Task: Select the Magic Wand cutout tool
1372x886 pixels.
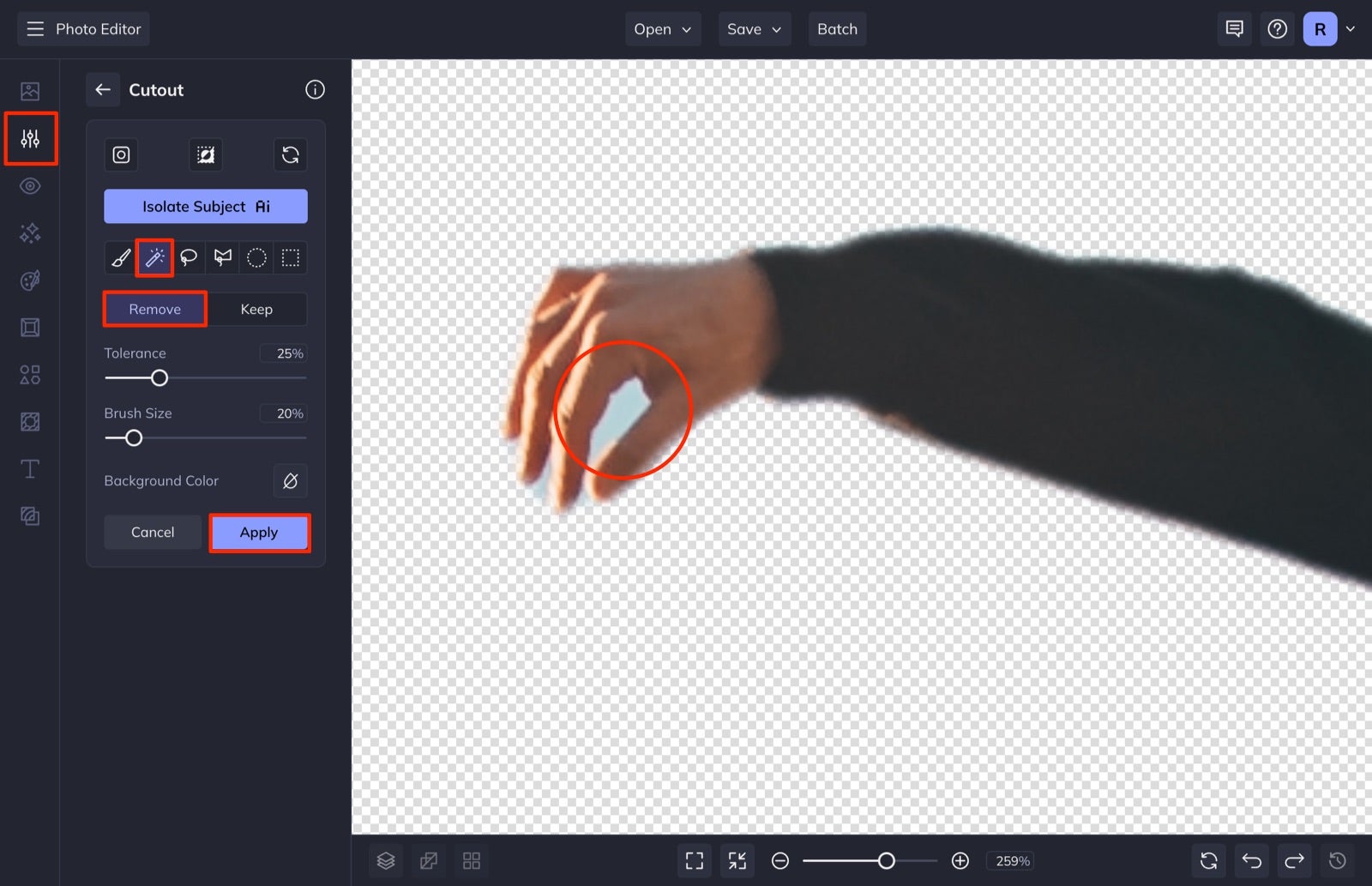Action: point(155,257)
